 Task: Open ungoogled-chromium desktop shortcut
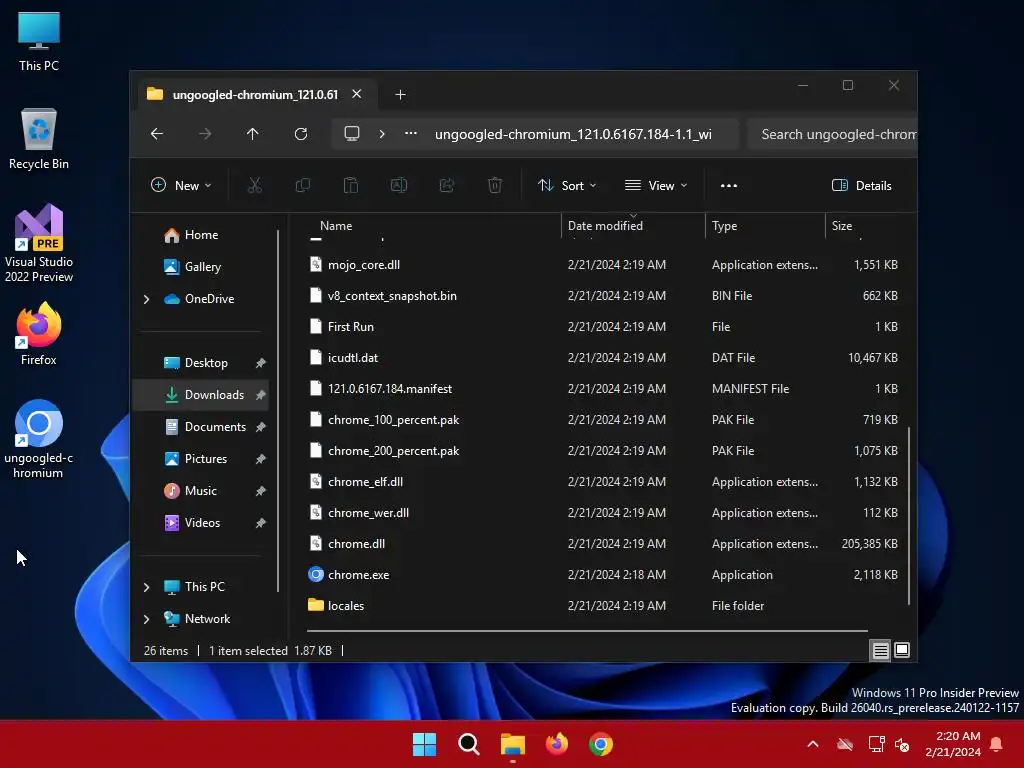(39, 440)
